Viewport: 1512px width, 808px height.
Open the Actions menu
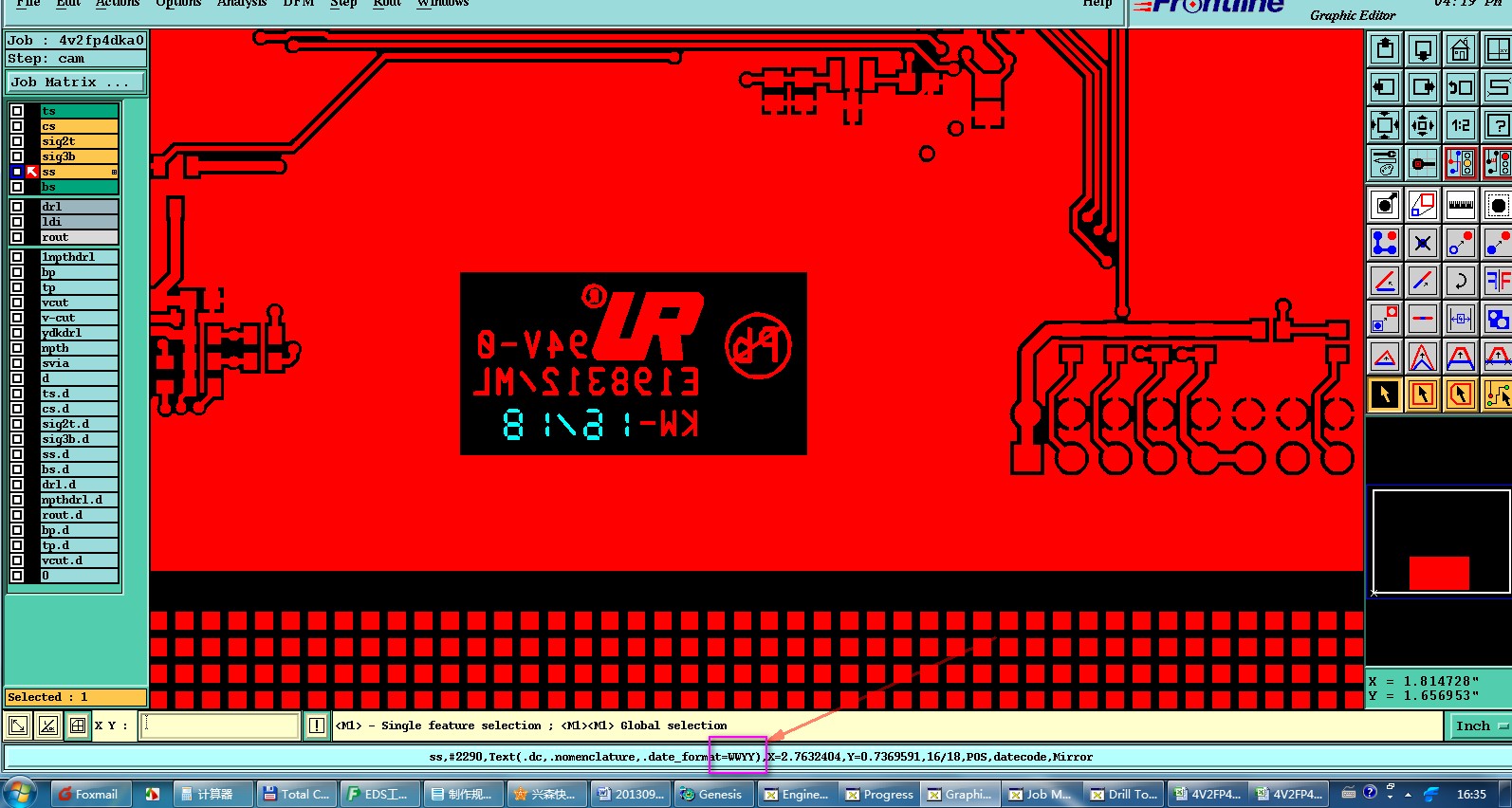[x=118, y=4]
